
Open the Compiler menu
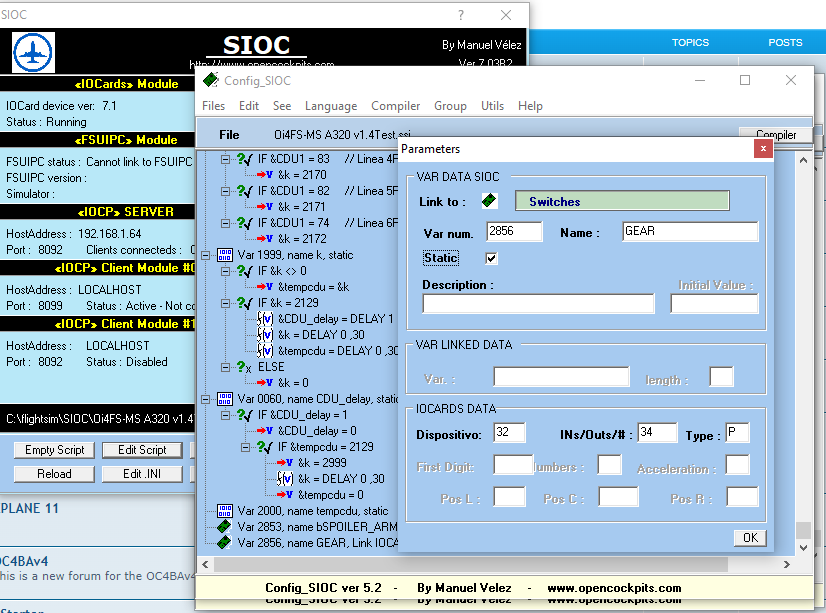(x=395, y=106)
